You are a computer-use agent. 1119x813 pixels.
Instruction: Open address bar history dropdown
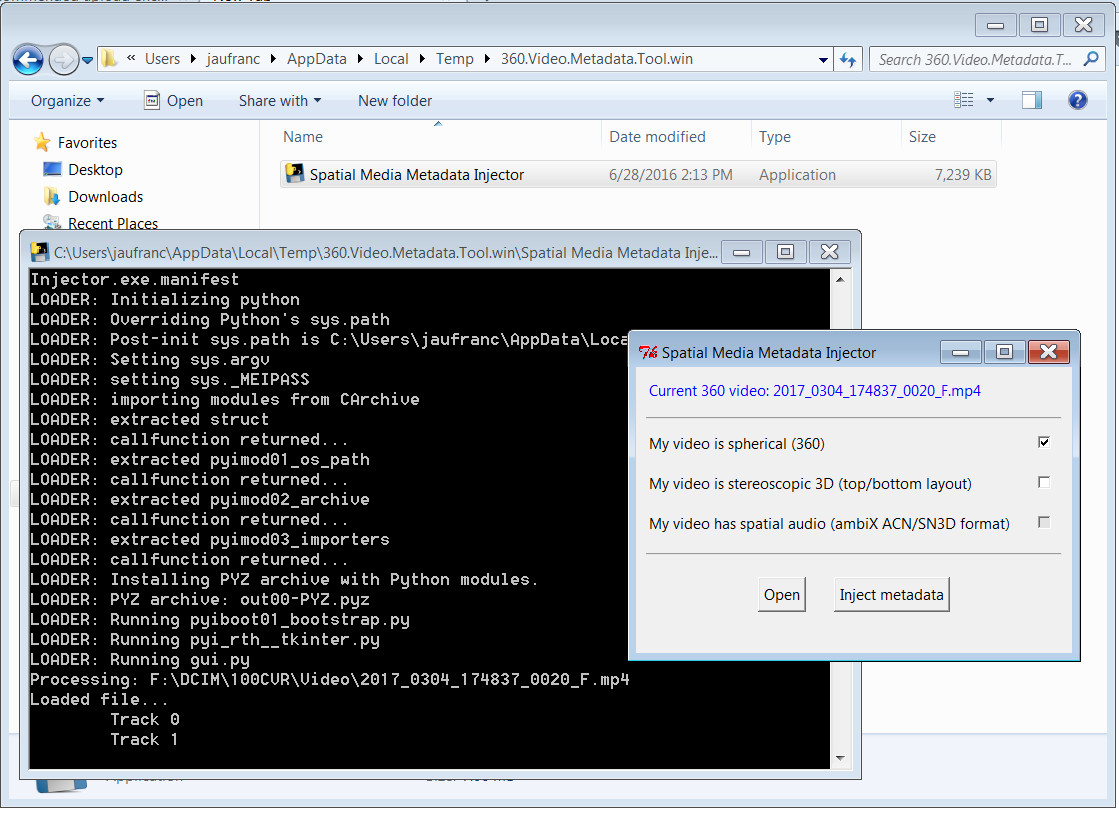824,60
